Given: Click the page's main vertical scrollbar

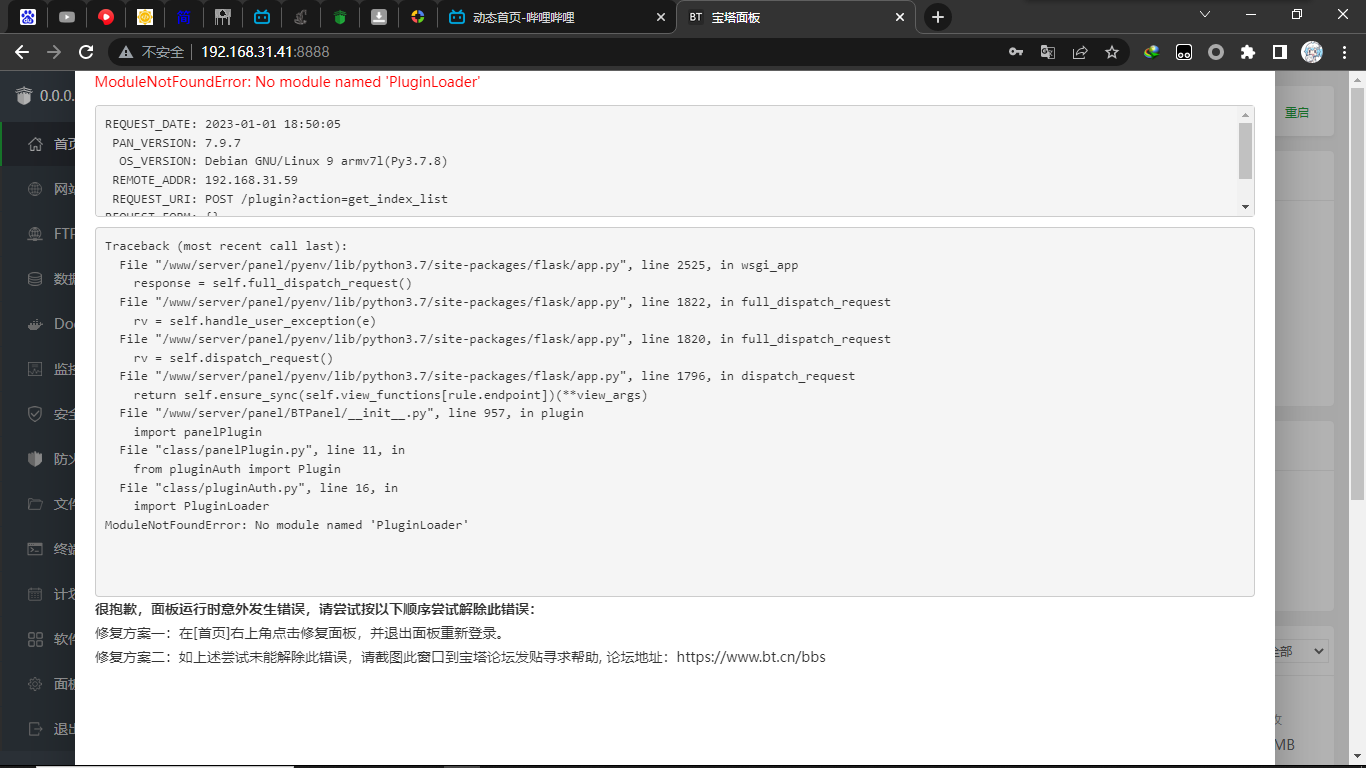Looking at the screenshot, I should pyautogui.click(x=1357, y=293).
